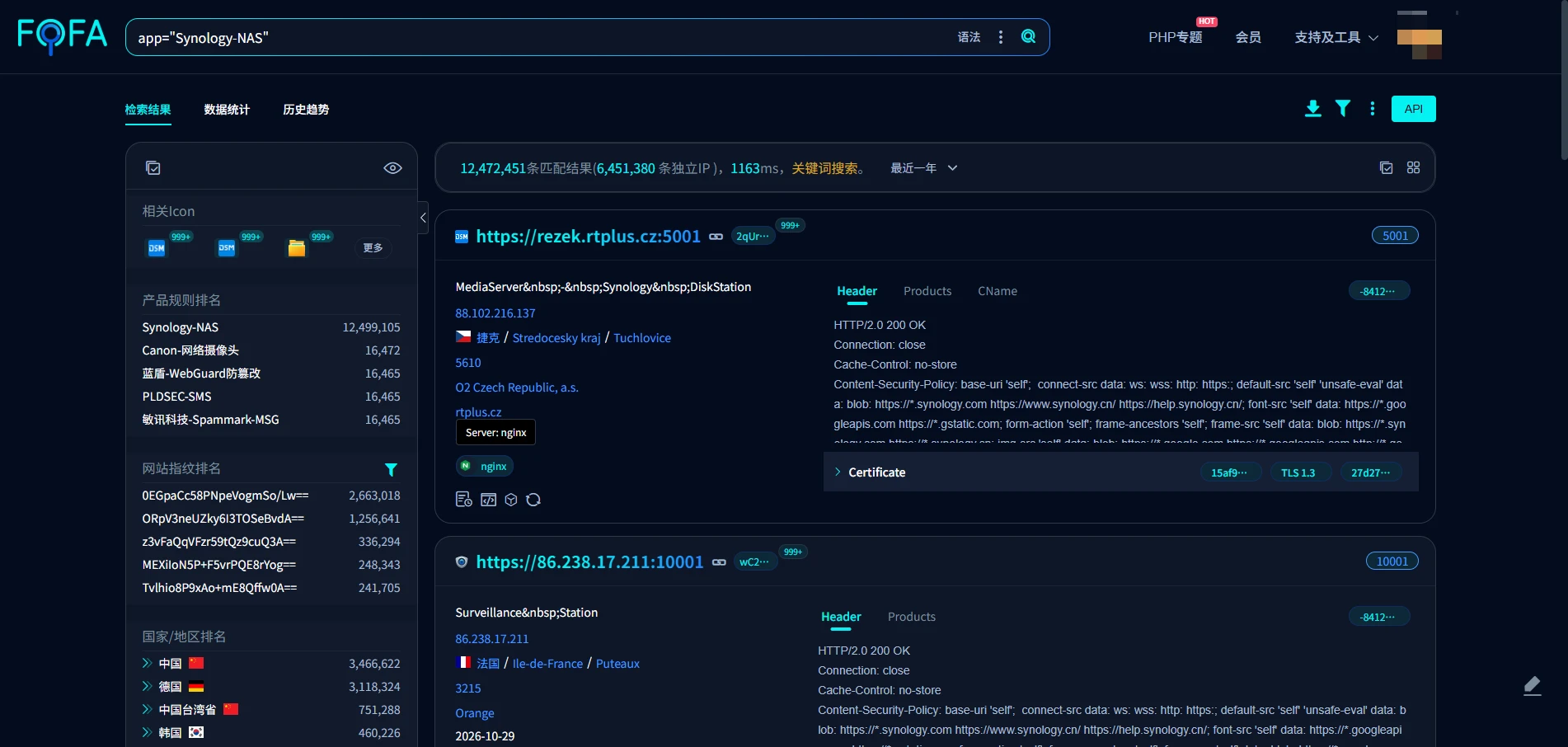The width and height of the screenshot is (1568, 747).
Task: Open the 支持及工具 dropdown menu
Action: click(1336, 37)
